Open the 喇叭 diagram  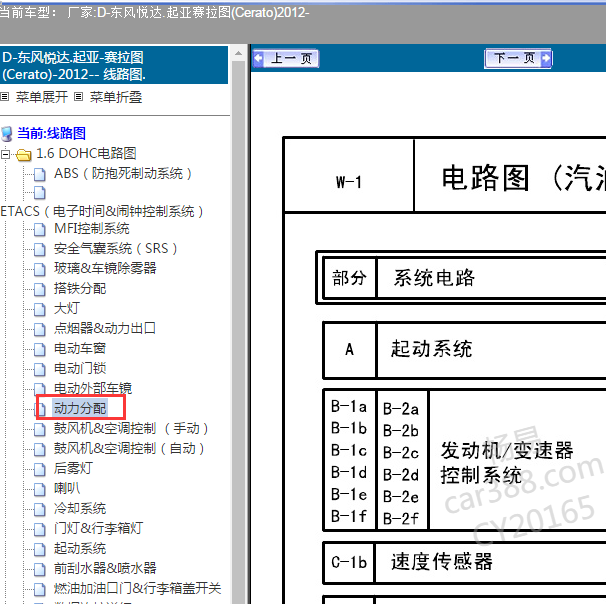(67, 488)
